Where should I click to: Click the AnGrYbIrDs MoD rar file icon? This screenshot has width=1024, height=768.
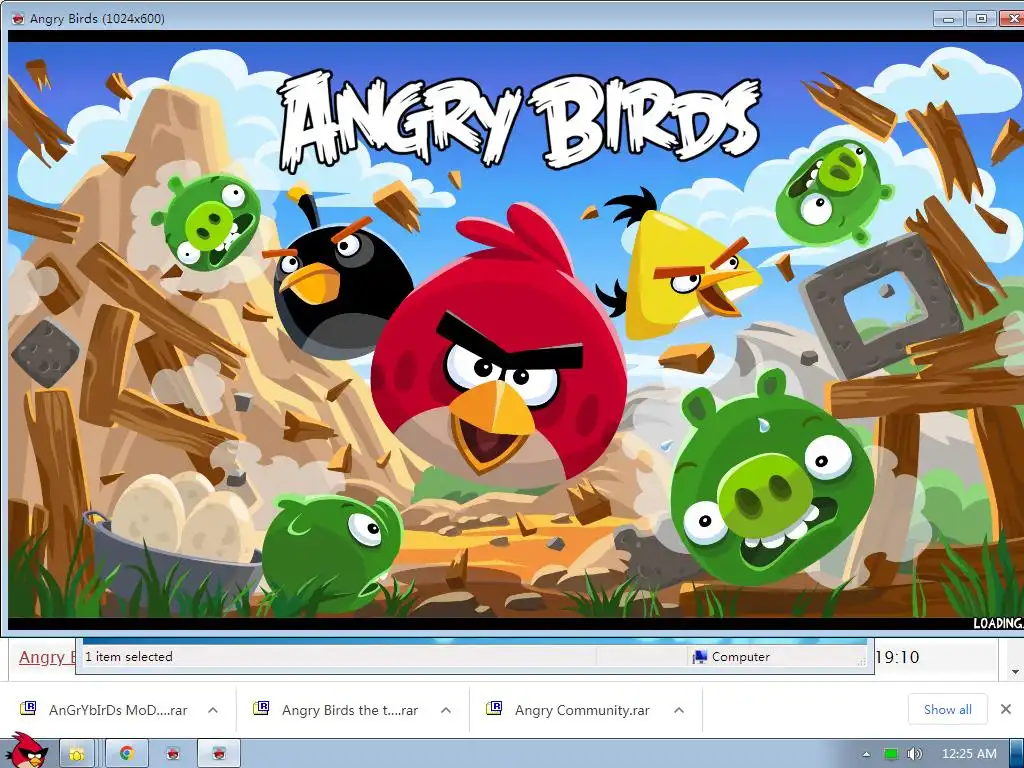click(x=28, y=709)
